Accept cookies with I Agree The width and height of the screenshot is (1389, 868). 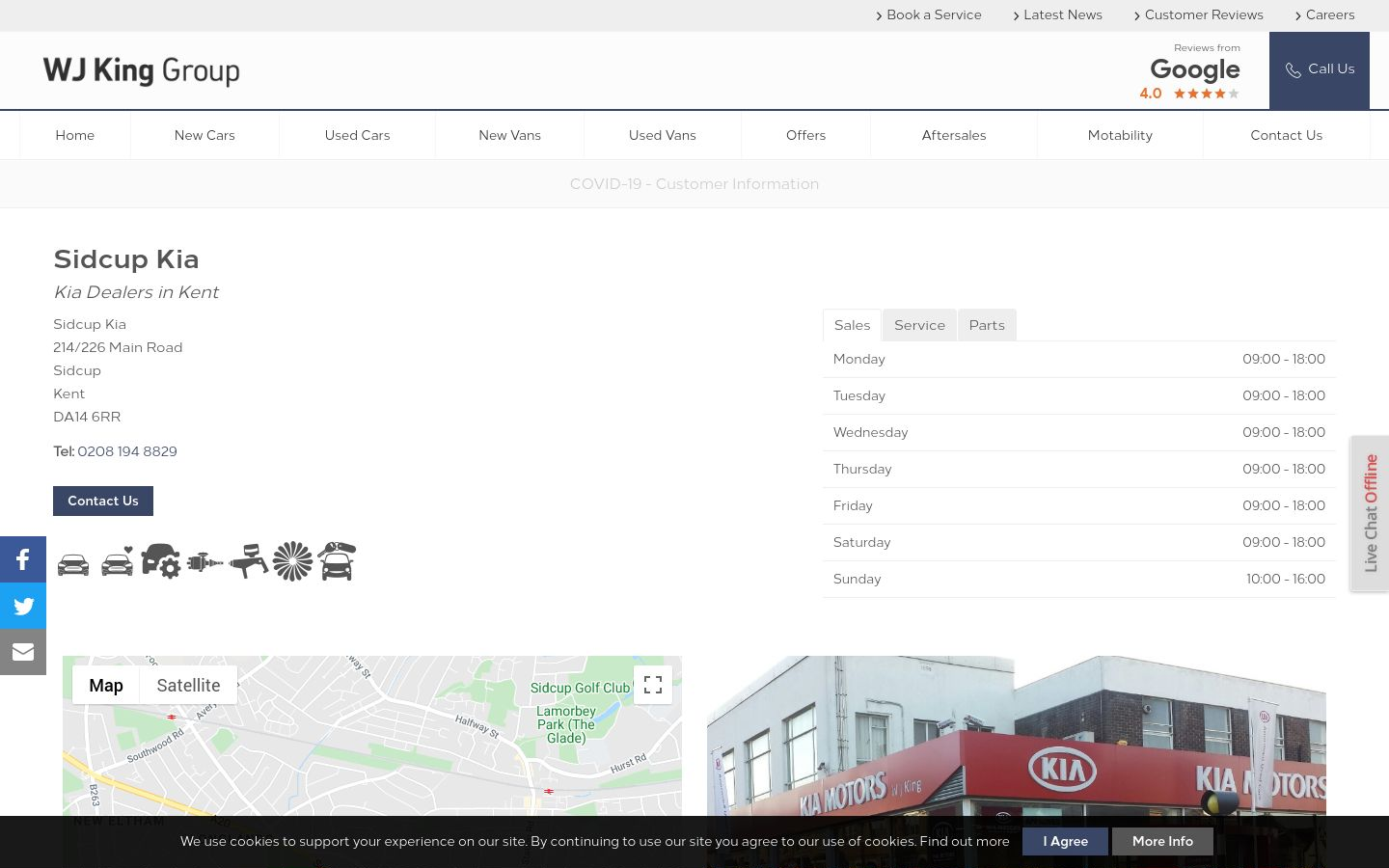(1065, 841)
